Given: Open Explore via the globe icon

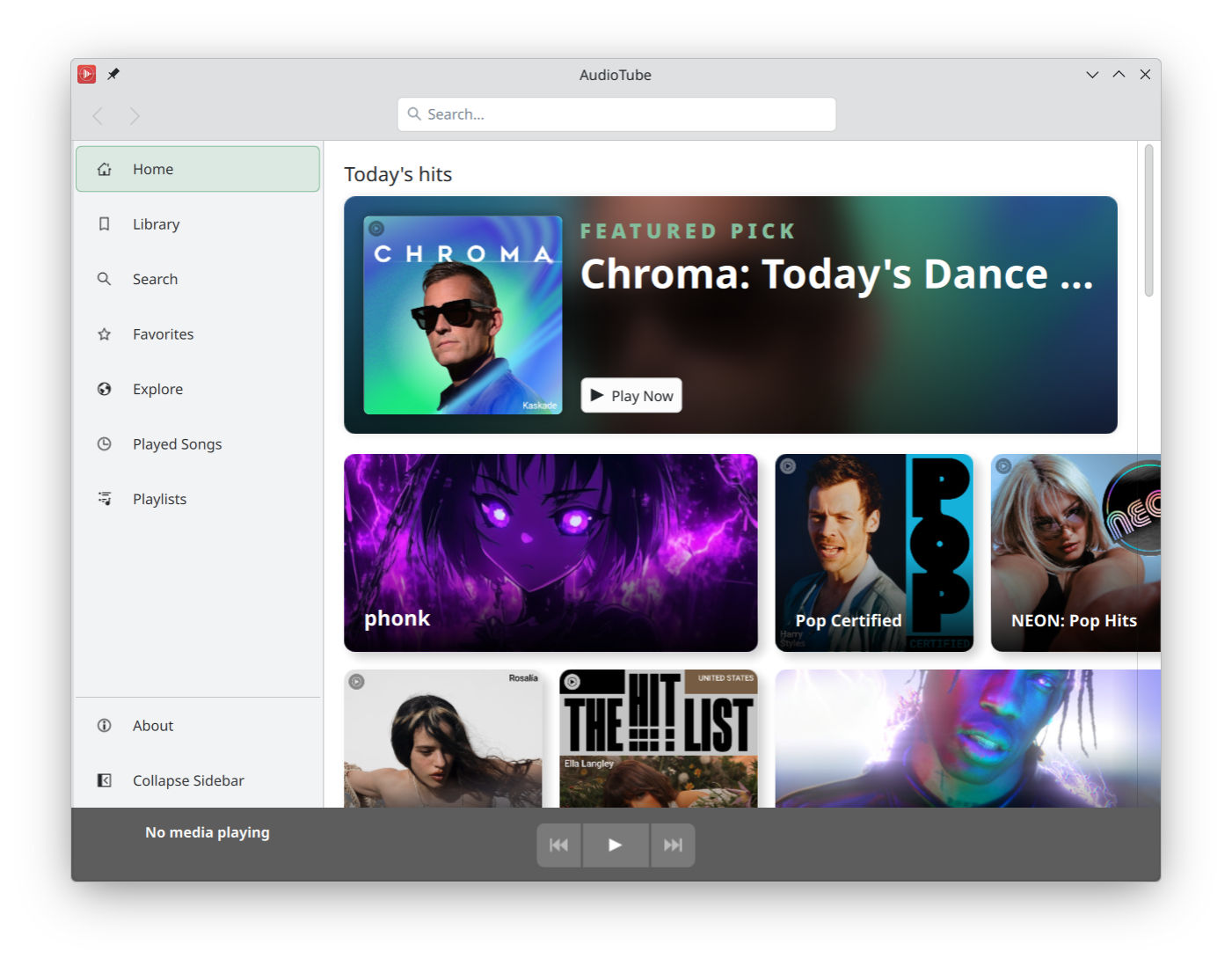Looking at the screenshot, I should coord(104,388).
